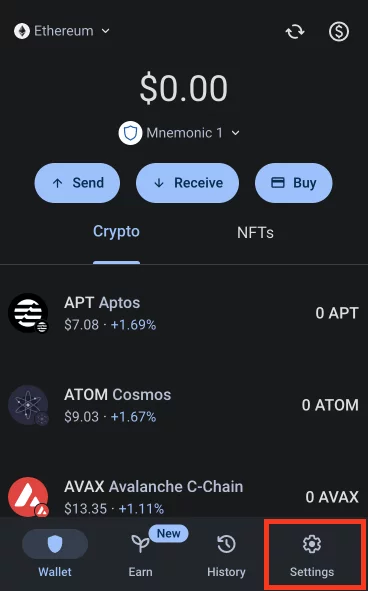Expand the Mnemonic 1 wallet selector
368x591 pixels.
[x=180, y=133]
